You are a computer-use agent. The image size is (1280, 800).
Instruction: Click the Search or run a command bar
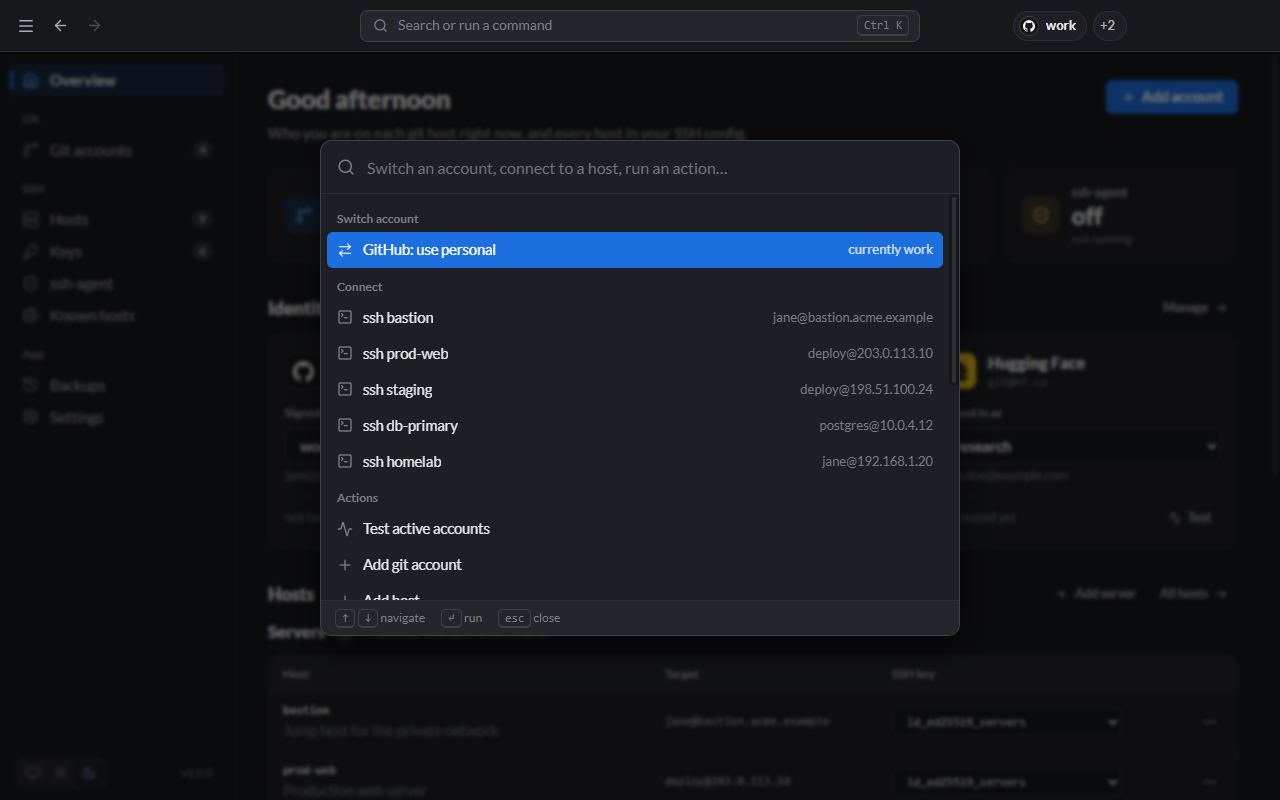pyautogui.click(x=640, y=26)
